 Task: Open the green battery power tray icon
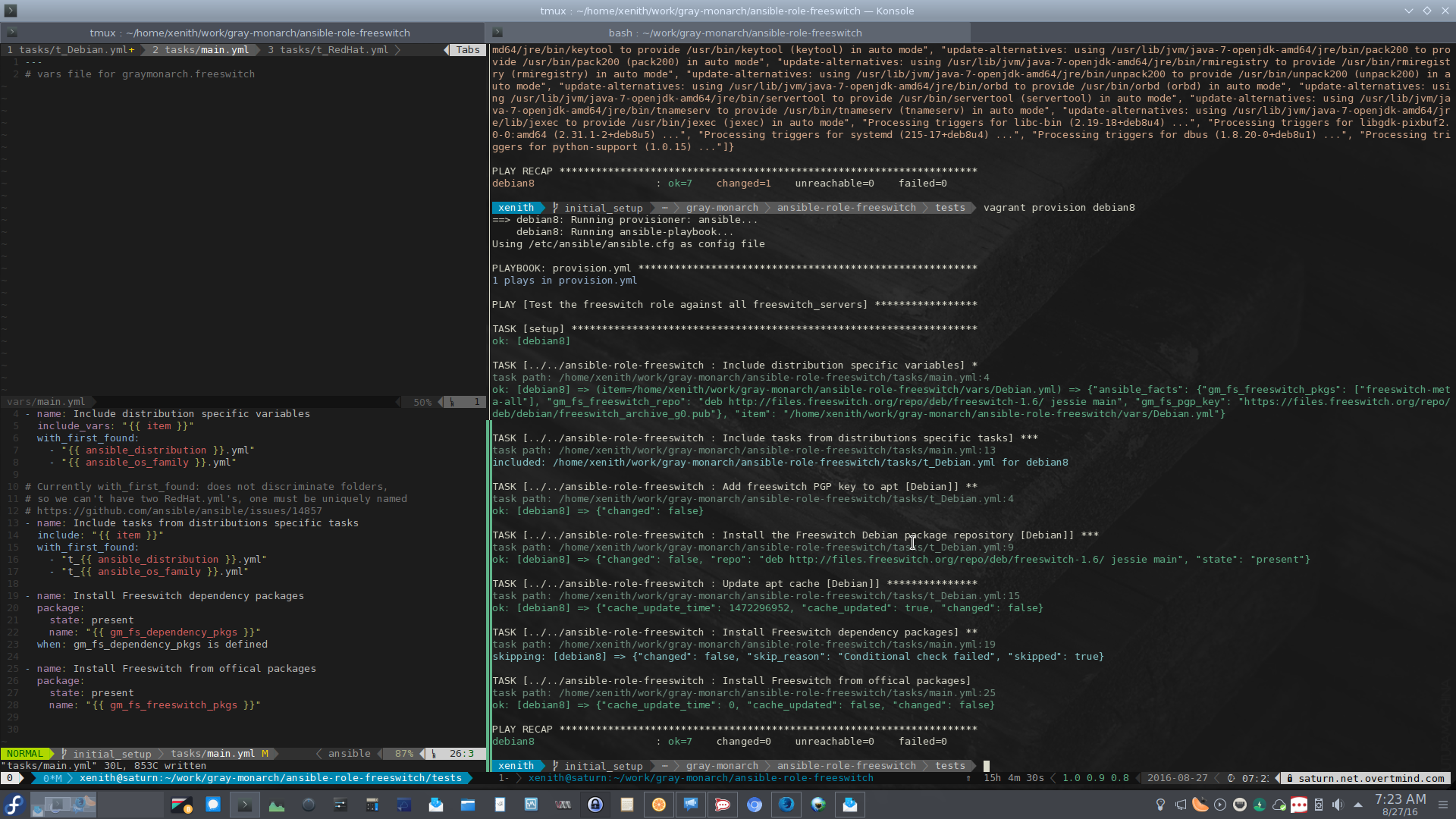[1260, 805]
